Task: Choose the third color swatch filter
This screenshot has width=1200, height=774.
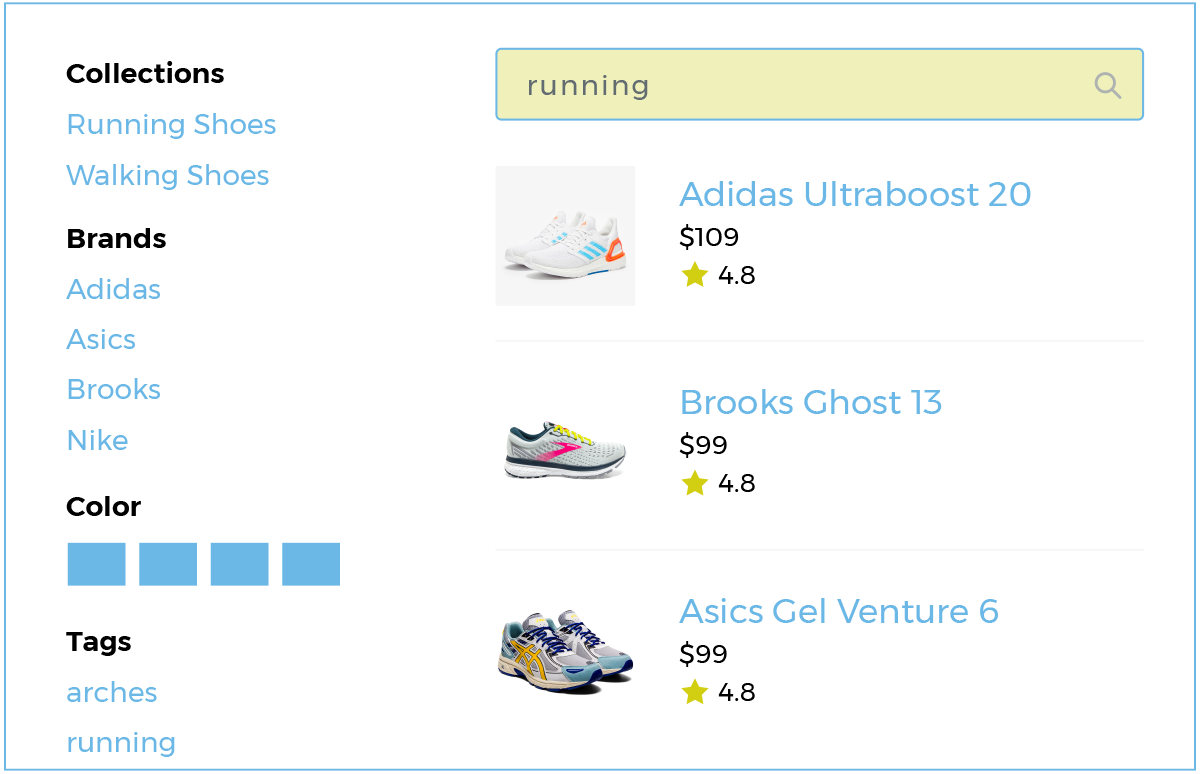Action: click(x=239, y=564)
